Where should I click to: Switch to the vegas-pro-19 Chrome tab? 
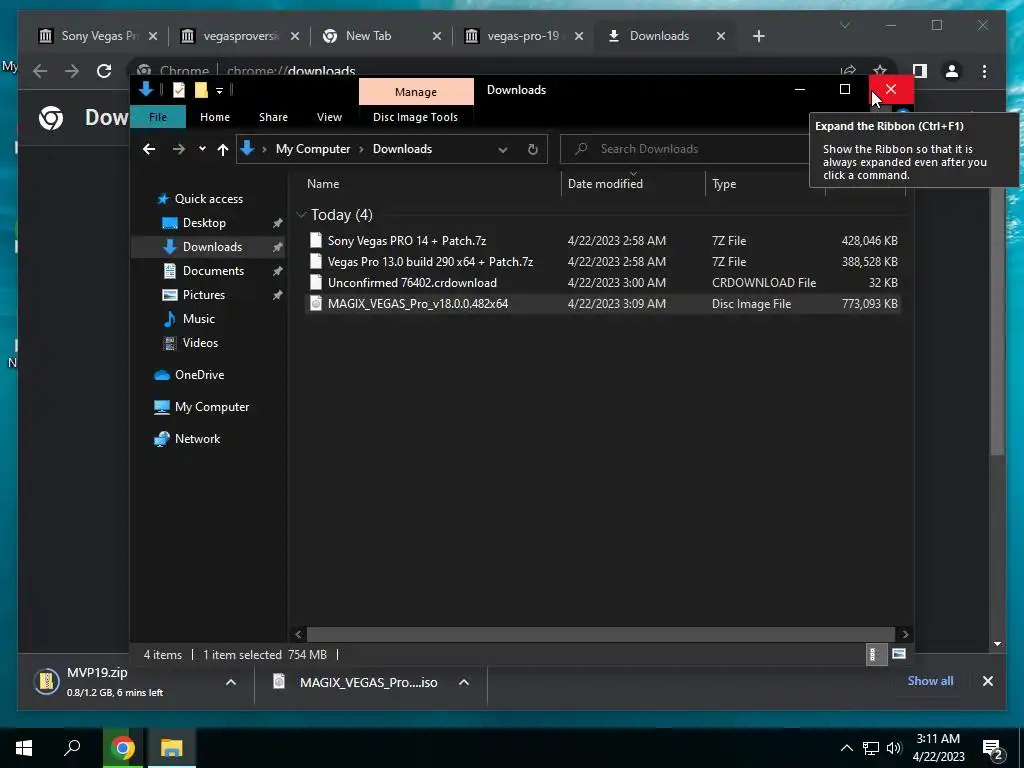524,36
